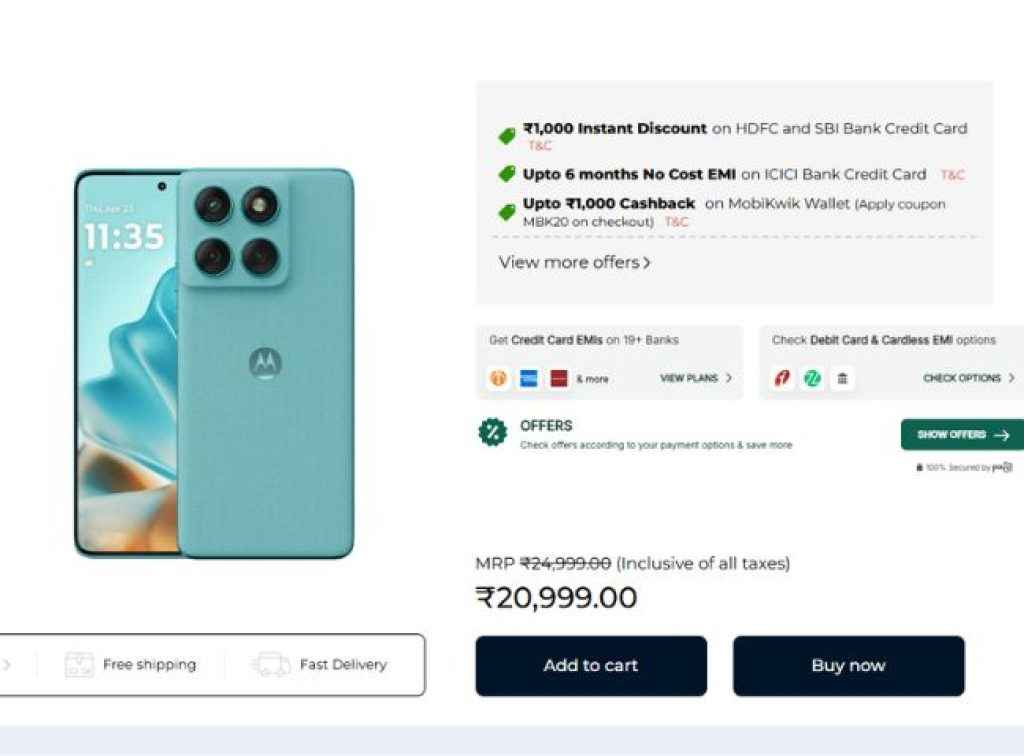This screenshot has height=756, width=1024.
Task: Open T&C link for HDFC SBI discount
Action: (540, 146)
